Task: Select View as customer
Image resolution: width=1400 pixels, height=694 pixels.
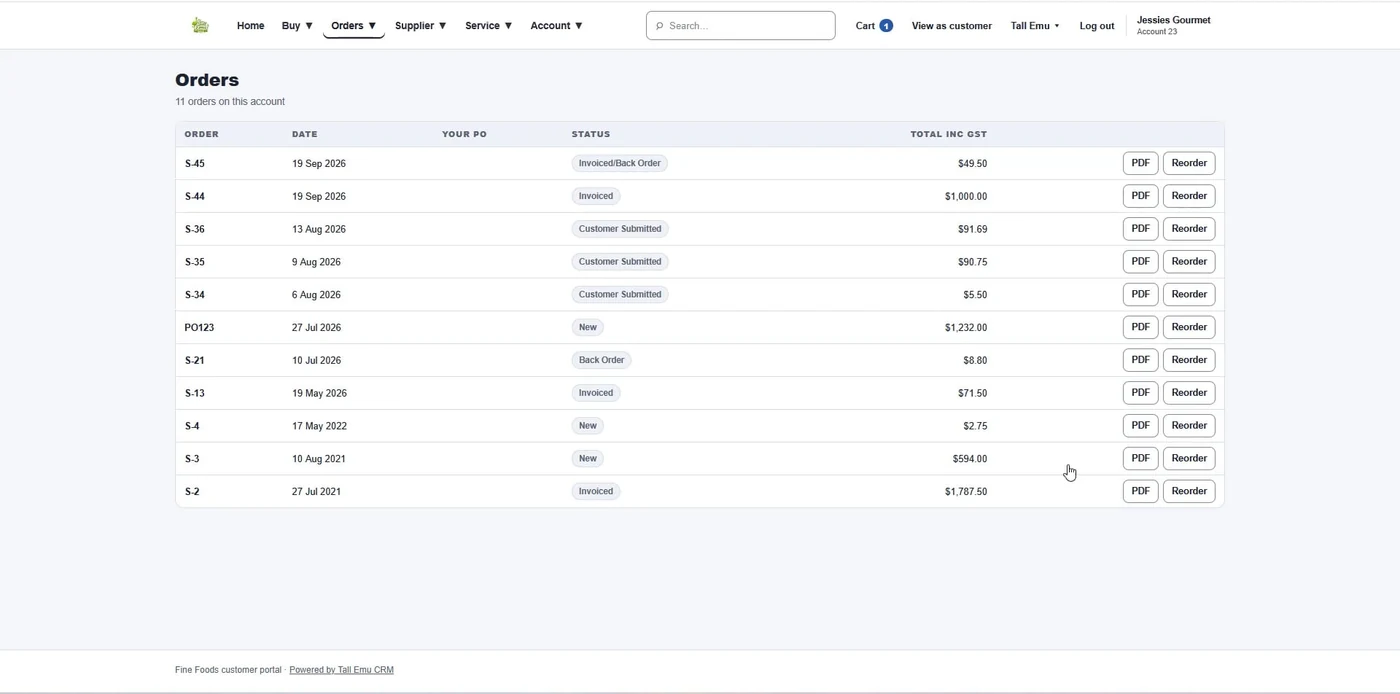Action: point(952,26)
